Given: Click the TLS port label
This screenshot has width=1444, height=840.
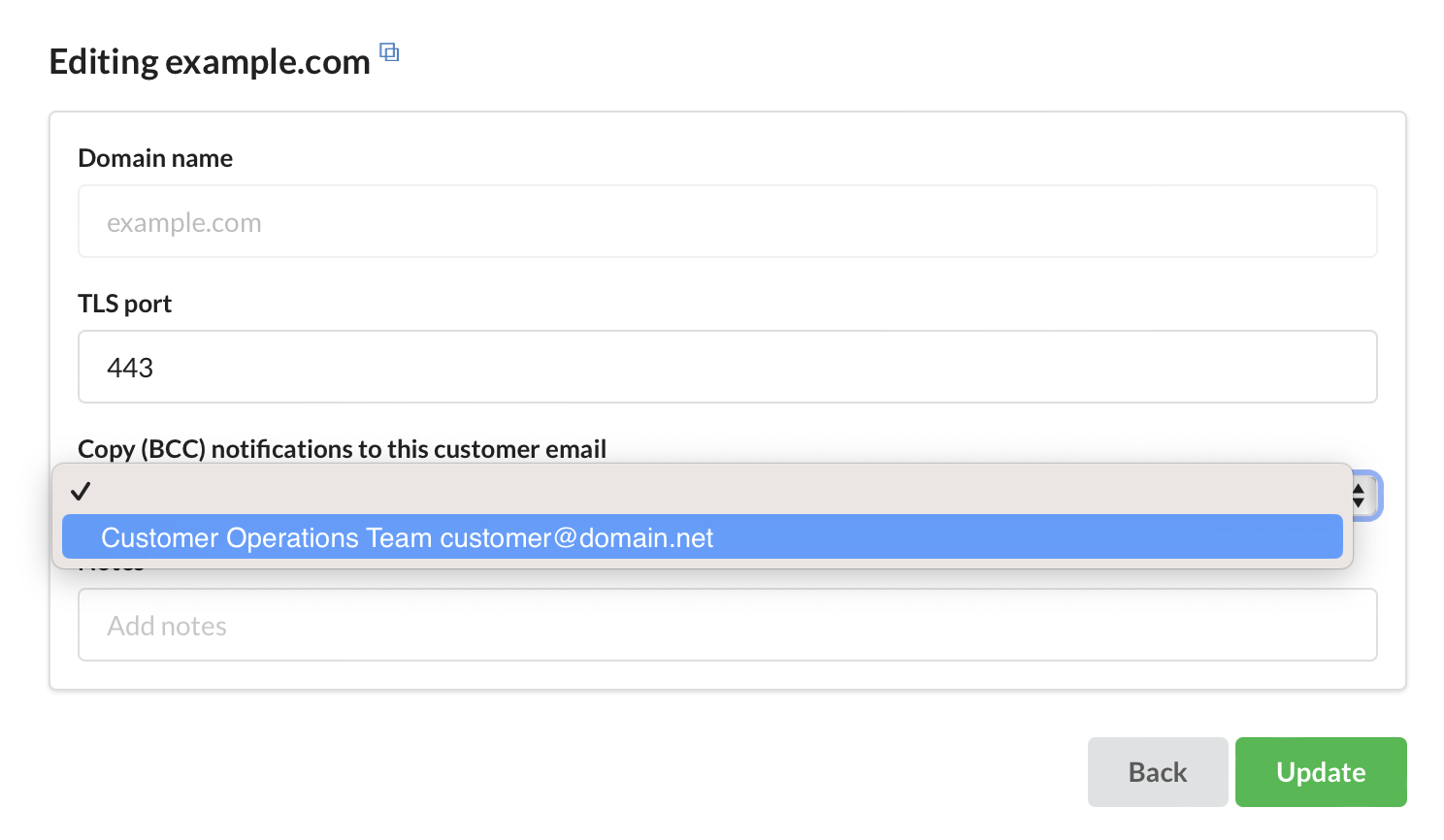Looking at the screenshot, I should pyautogui.click(x=124, y=304).
